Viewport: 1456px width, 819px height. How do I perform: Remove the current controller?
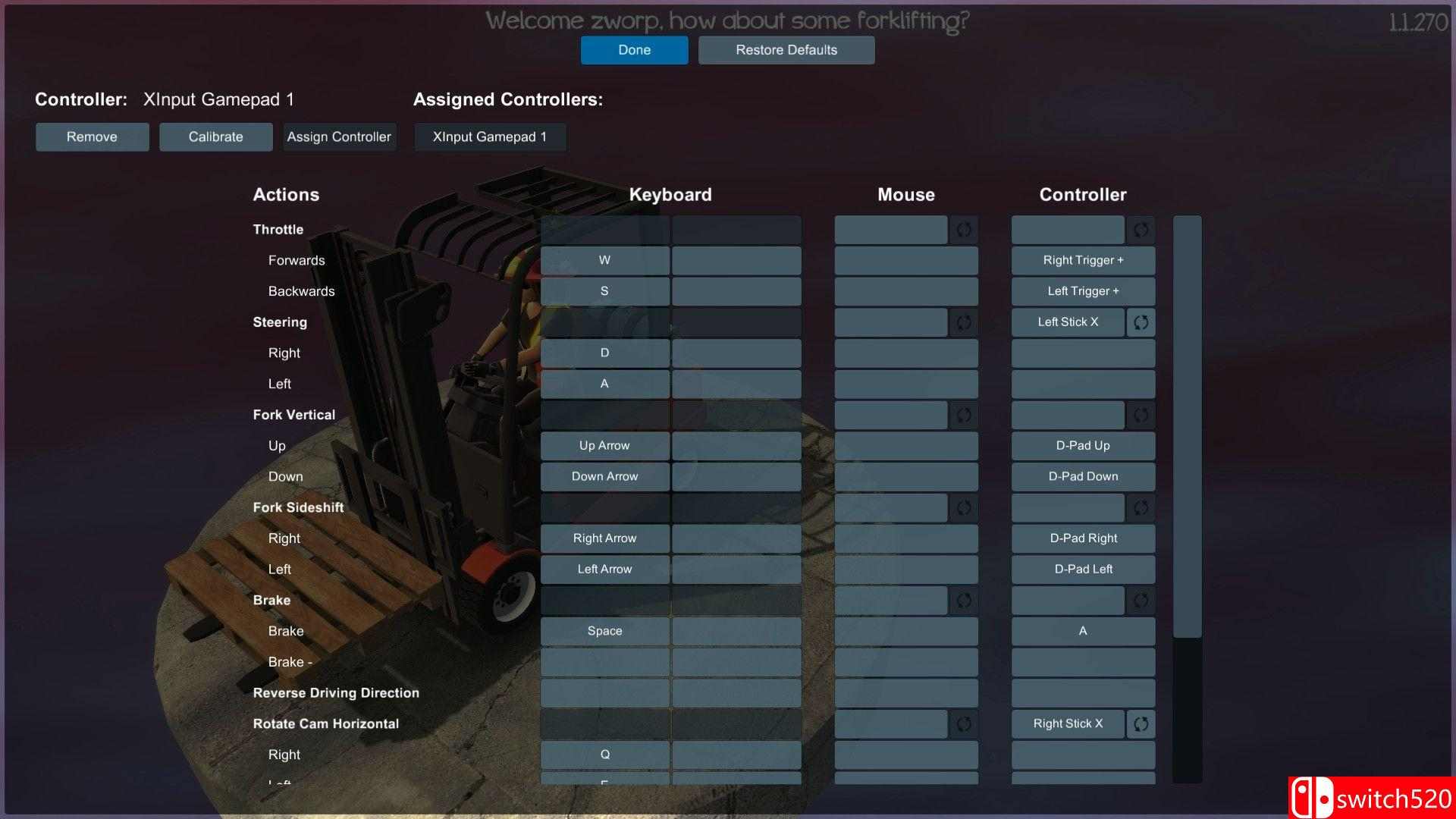coord(92,137)
